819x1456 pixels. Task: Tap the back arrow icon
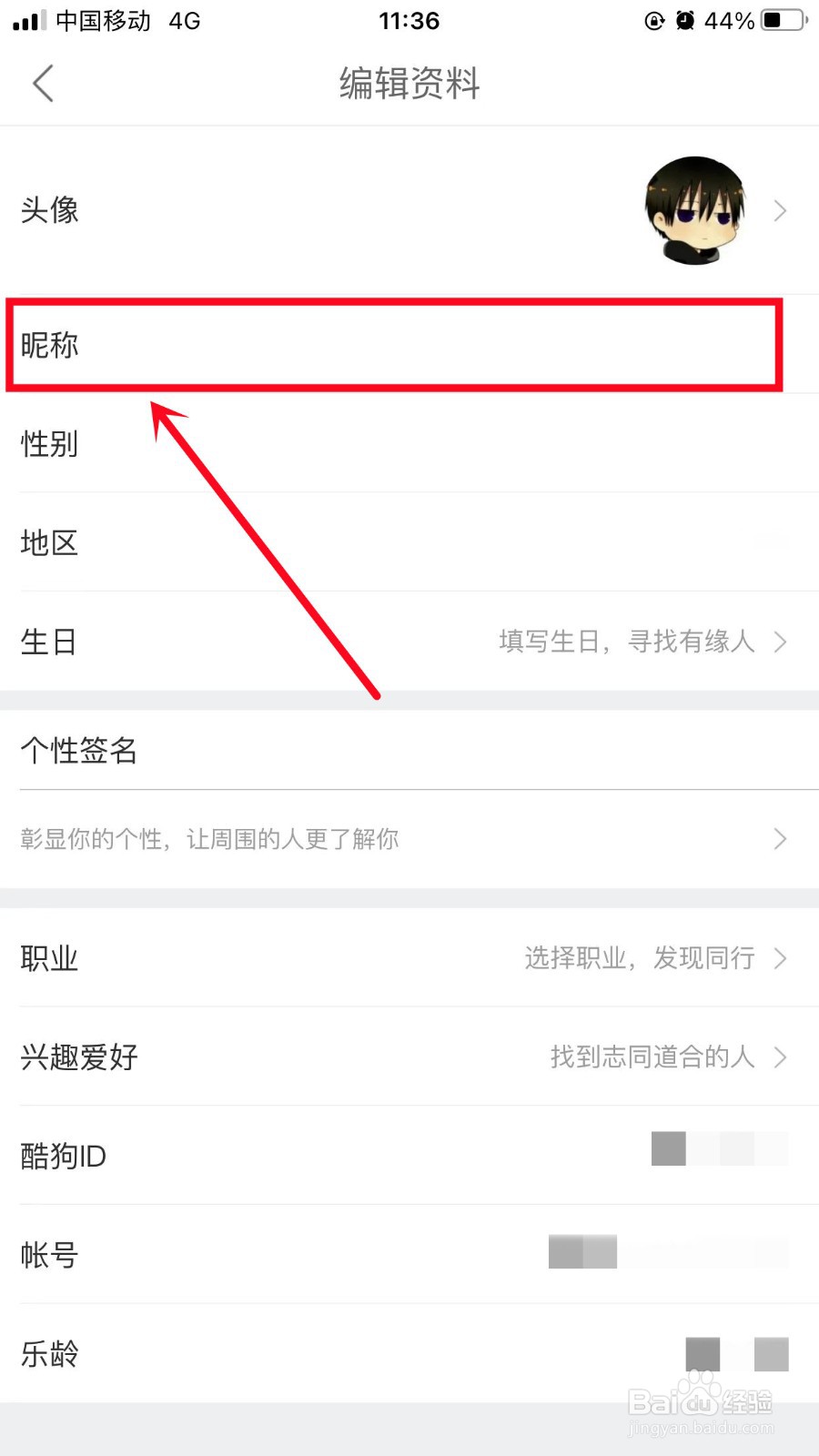pyautogui.click(x=43, y=84)
